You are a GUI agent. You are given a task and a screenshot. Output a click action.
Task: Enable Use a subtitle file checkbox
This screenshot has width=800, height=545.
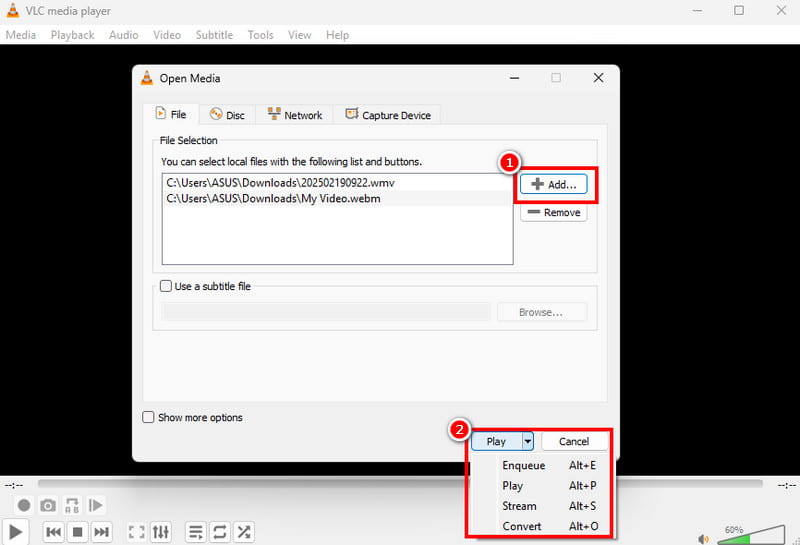(x=166, y=286)
